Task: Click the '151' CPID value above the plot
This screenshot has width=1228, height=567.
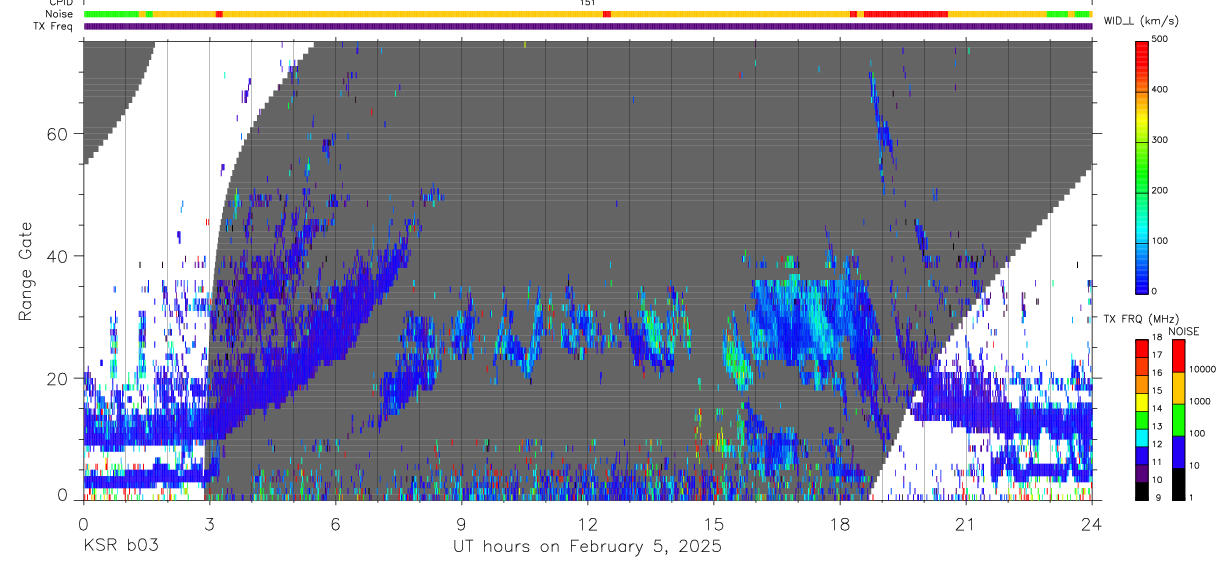Action: point(587,3)
